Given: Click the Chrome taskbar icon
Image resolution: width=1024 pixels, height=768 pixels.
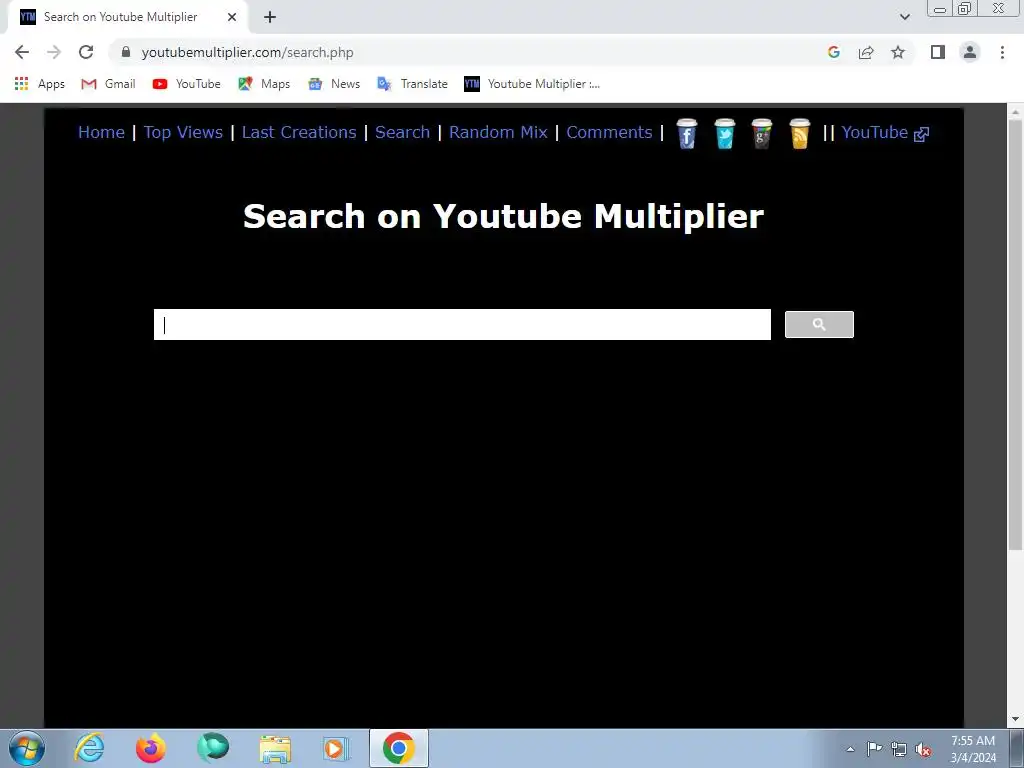Looking at the screenshot, I should pos(398,748).
